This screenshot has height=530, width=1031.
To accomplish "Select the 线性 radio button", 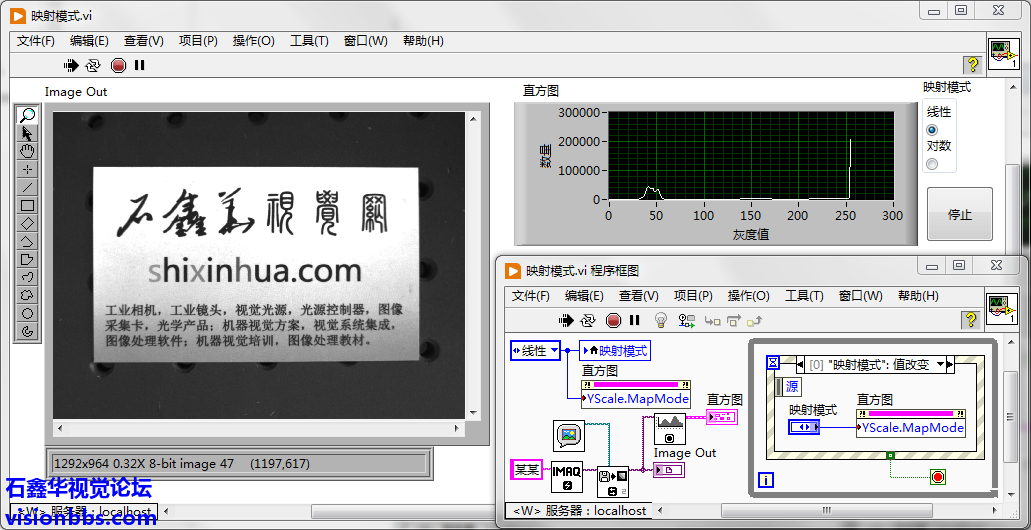I will pos(932,130).
